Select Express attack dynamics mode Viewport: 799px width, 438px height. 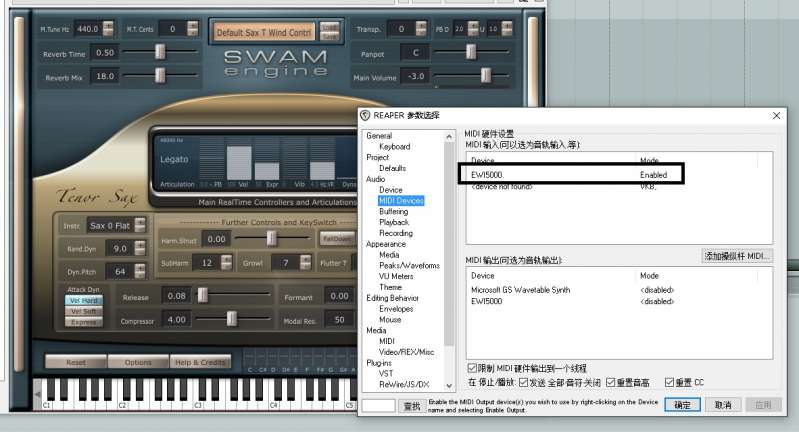[82, 322]
